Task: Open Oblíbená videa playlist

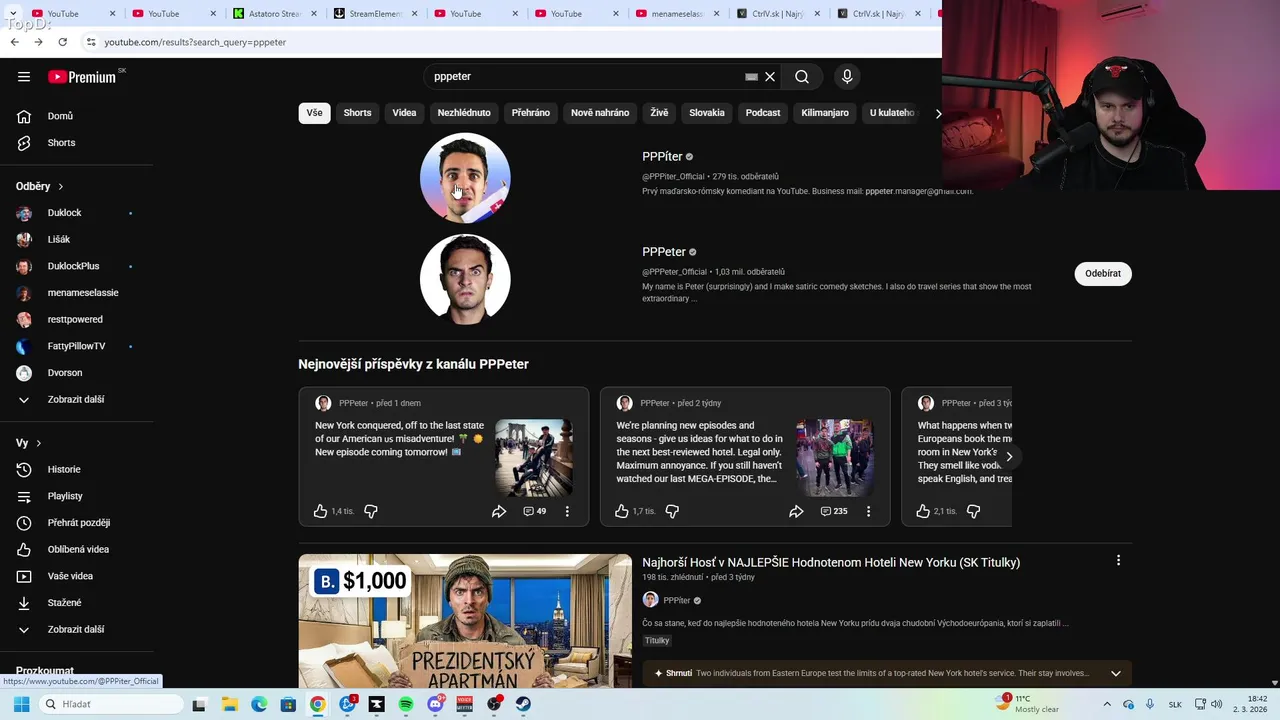Action: tap(78, 549)
